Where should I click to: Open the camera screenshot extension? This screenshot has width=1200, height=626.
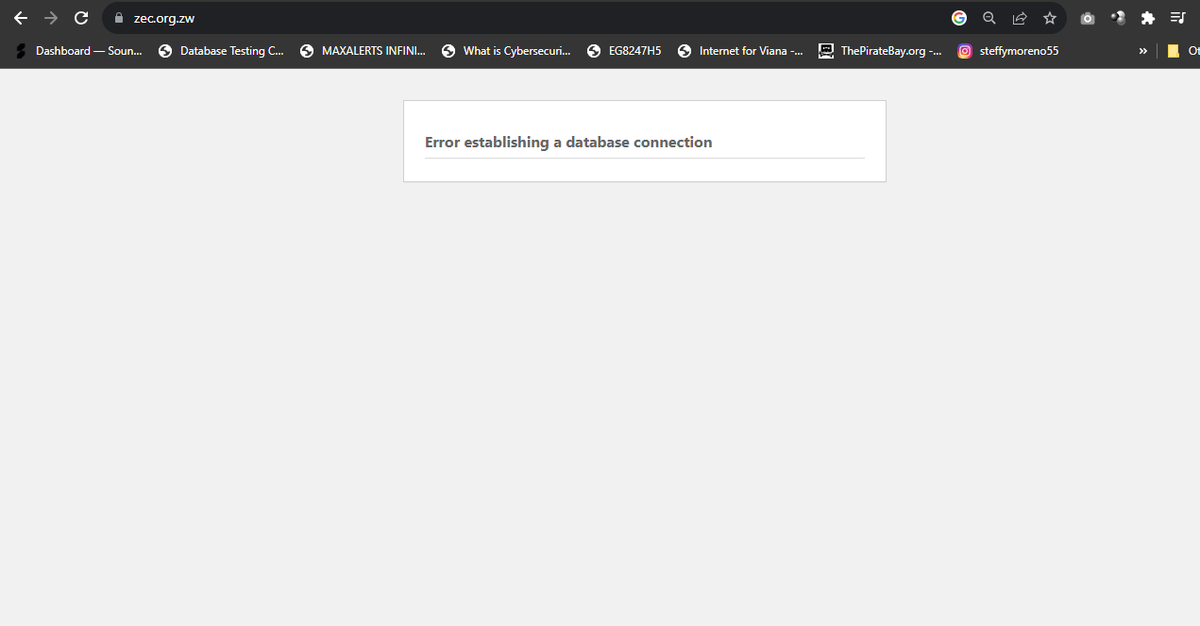tap(1088, 18)
